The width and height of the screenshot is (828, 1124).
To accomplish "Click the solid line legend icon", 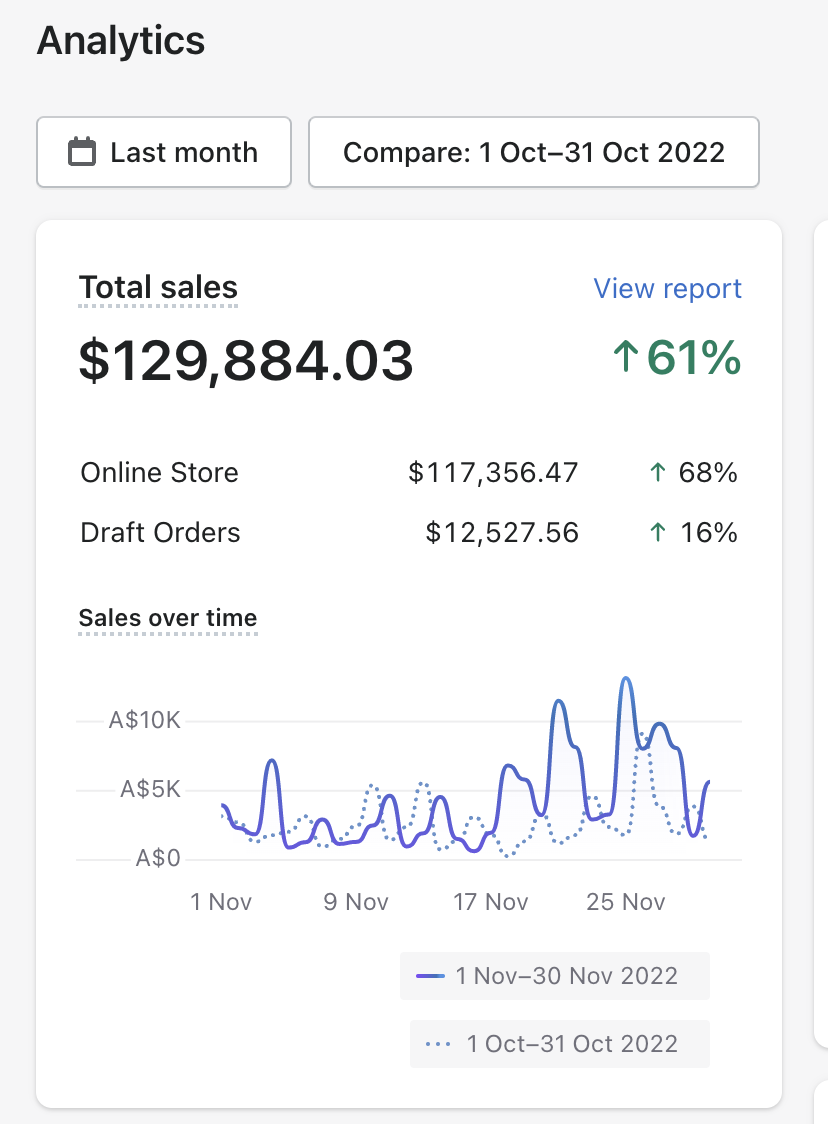I will [431, 976].
